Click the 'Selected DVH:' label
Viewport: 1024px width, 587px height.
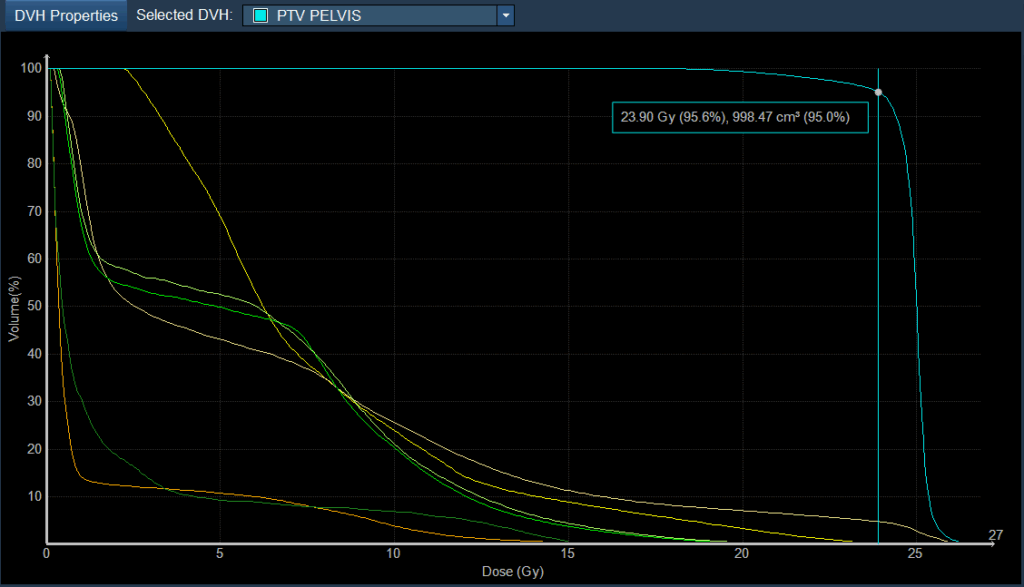pyautogui.click(x=184, y=16)
